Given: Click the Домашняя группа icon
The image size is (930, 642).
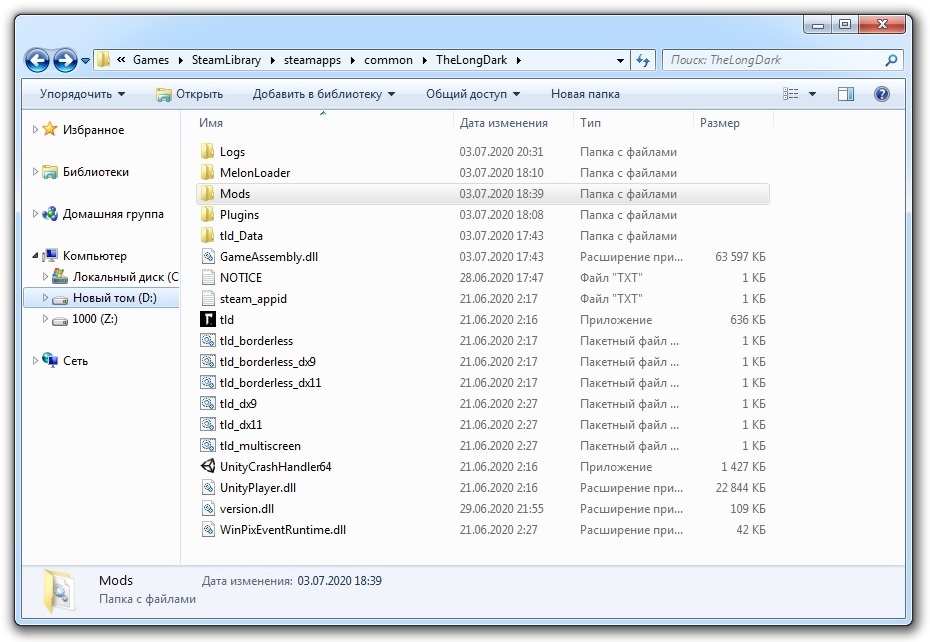Looking at the screenshot, I should coord(50,214).
